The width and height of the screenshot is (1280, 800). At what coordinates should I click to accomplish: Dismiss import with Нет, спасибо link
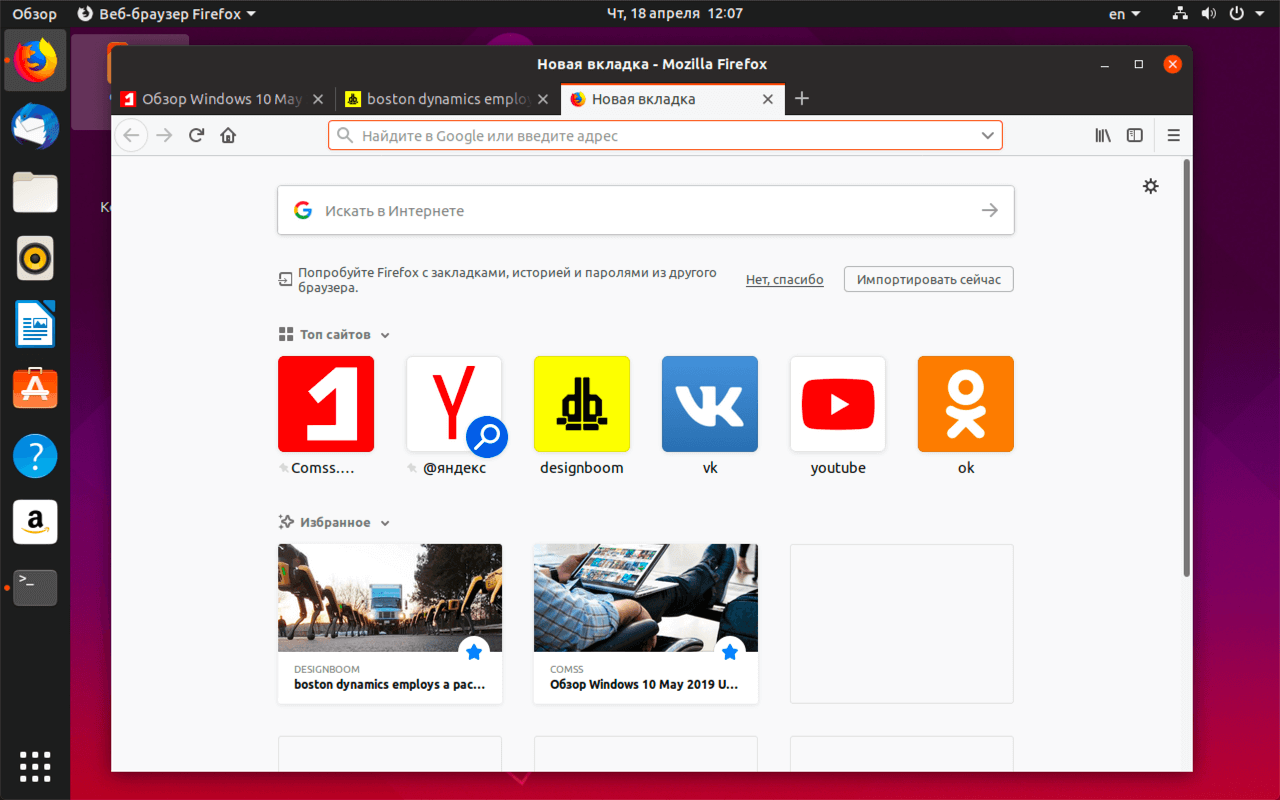pyautogui.click(x=785, y=280)
